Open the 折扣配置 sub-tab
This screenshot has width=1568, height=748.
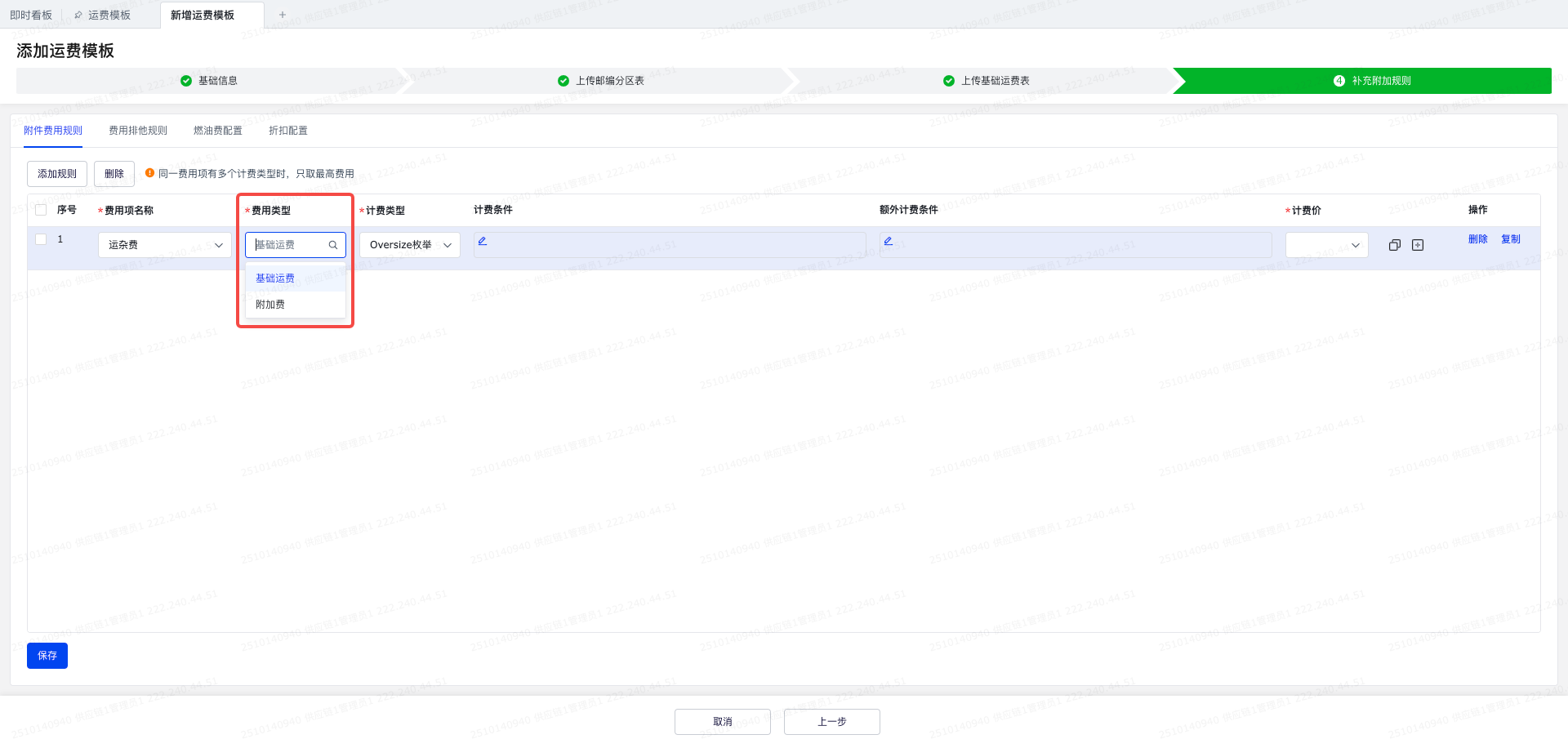coord(288,131)
